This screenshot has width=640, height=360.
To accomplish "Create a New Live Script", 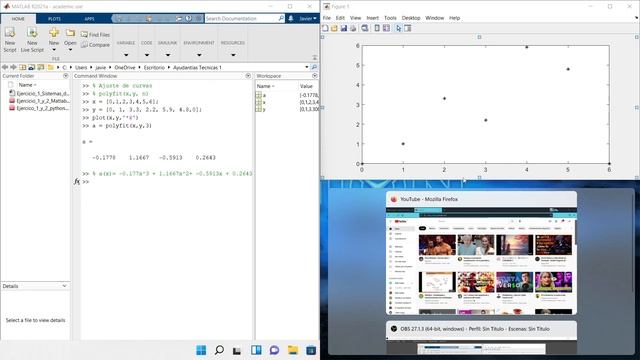I will (32, 40).
